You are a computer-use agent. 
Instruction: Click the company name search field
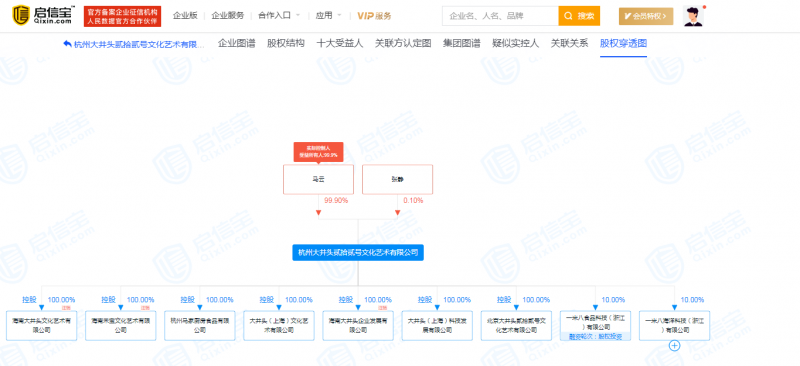[500, 16]
